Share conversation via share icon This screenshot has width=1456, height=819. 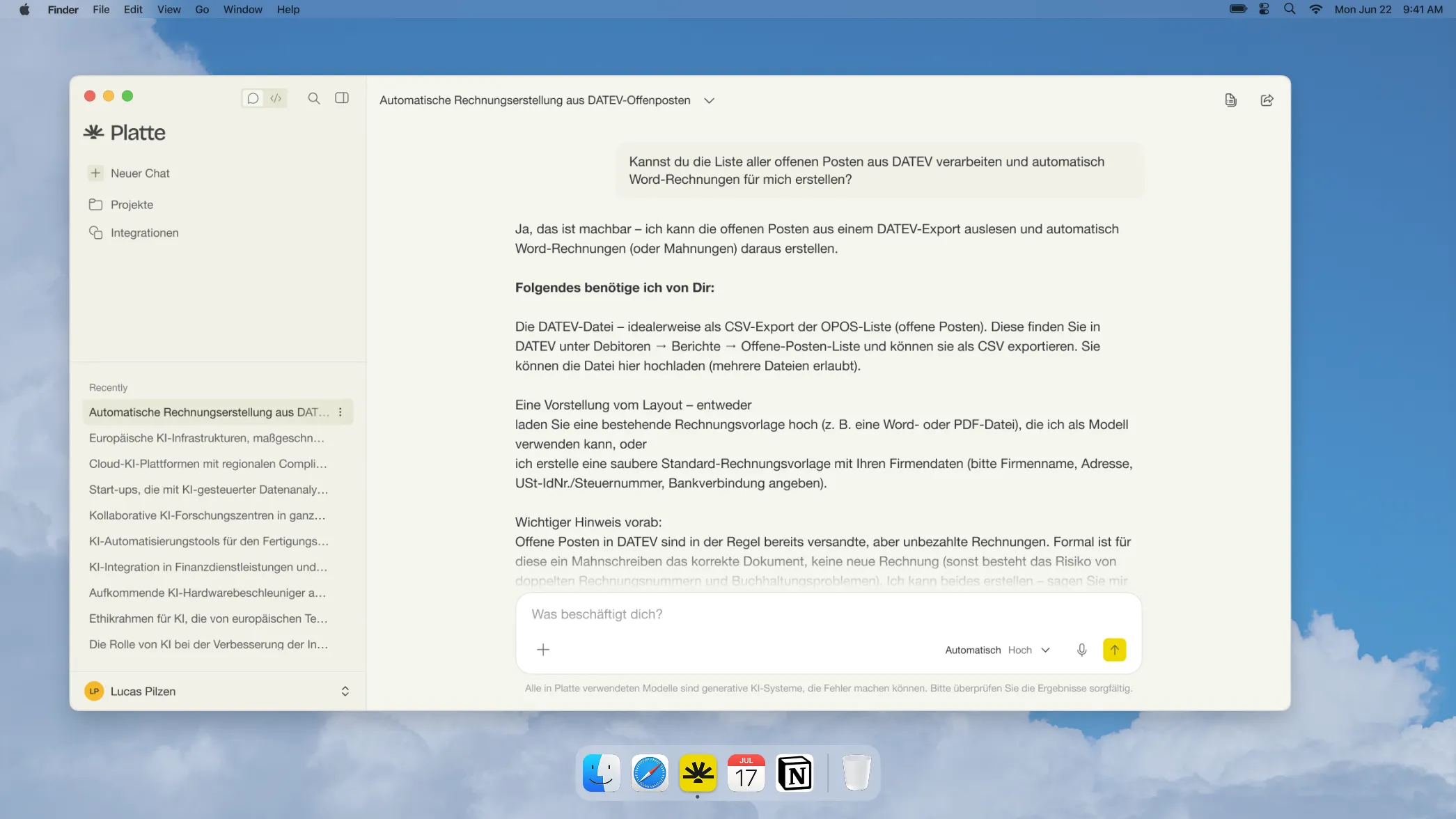1267,100
